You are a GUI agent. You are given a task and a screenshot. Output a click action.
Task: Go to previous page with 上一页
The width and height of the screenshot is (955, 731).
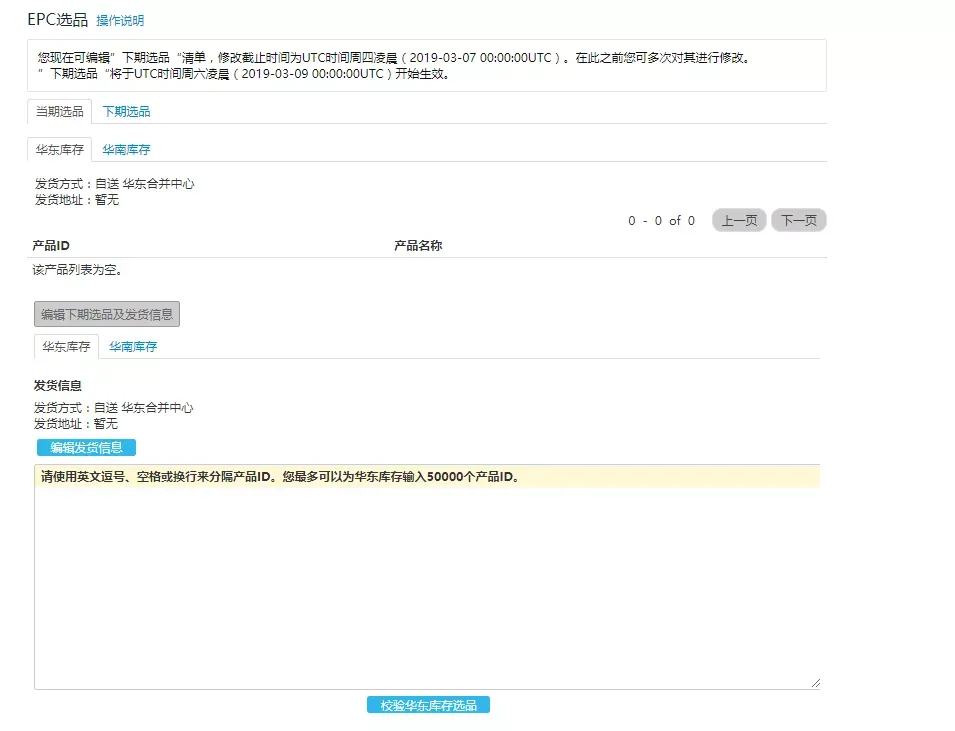(739, 220)
